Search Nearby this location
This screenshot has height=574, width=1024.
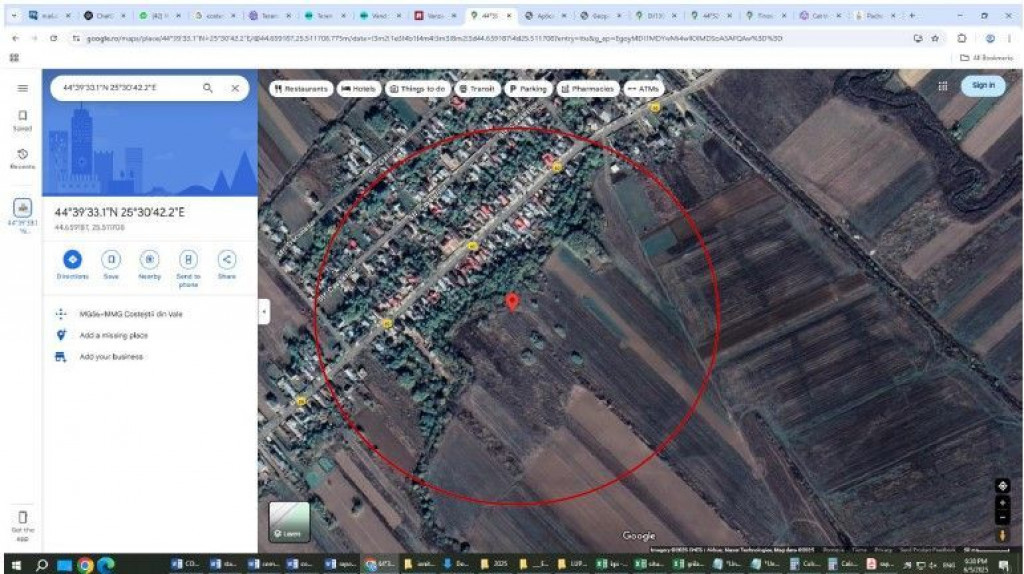(149, 259)
